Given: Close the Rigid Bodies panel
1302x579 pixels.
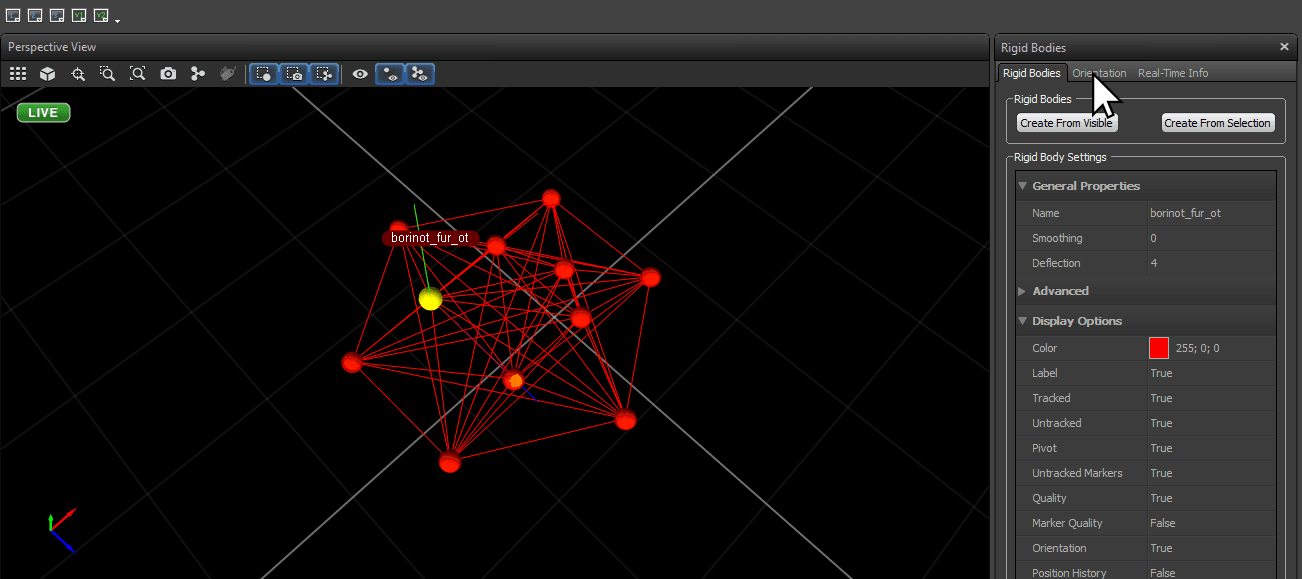Looking at the screenshot, I should point(1284,47).
